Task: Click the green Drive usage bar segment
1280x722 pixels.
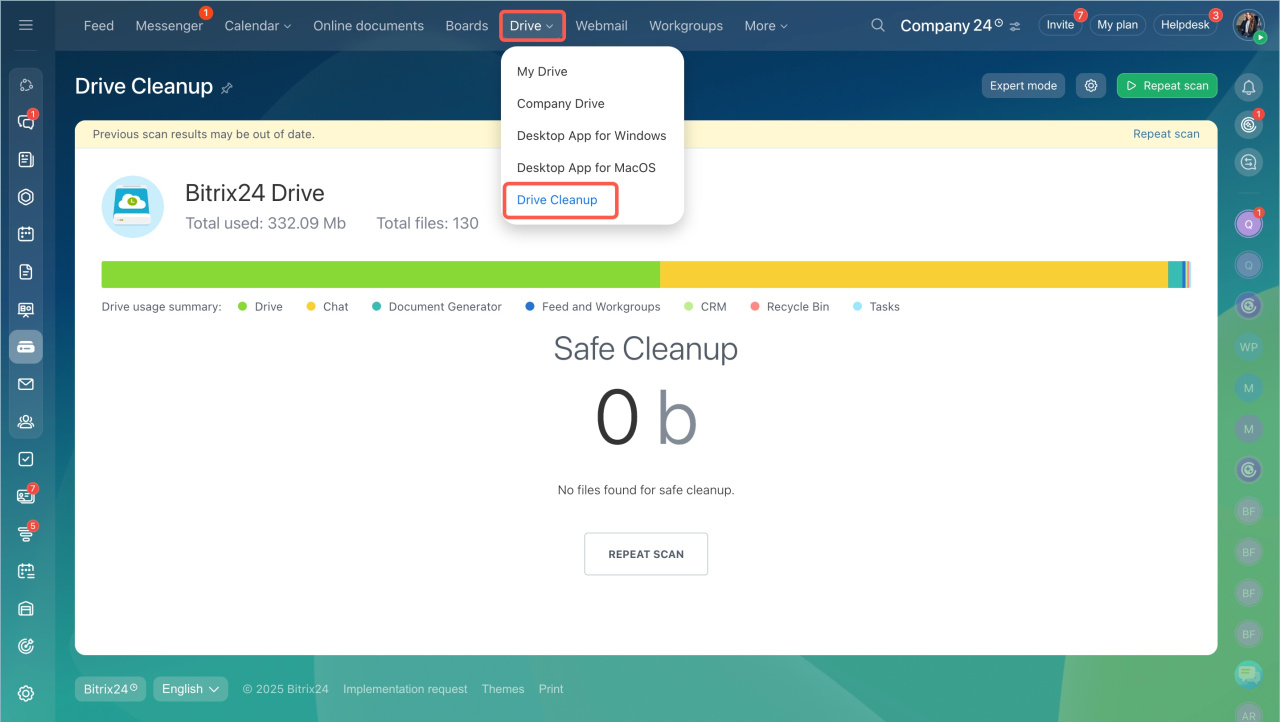Action: pos(380,275)
